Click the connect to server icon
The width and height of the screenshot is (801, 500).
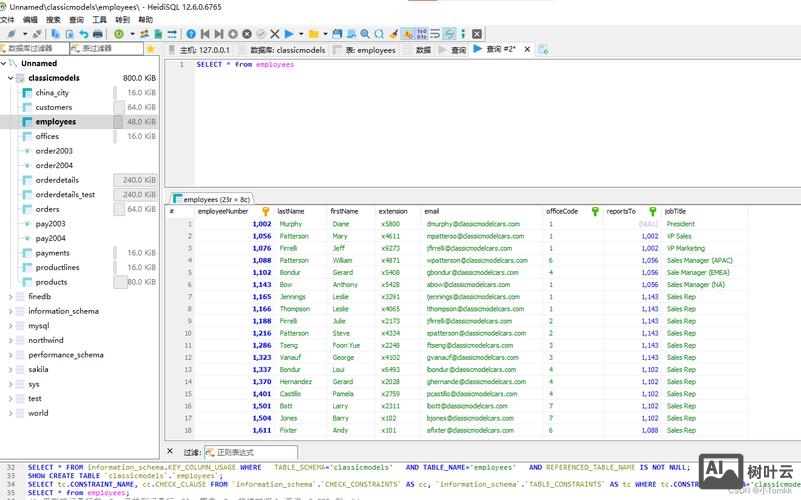coord(12,34)
